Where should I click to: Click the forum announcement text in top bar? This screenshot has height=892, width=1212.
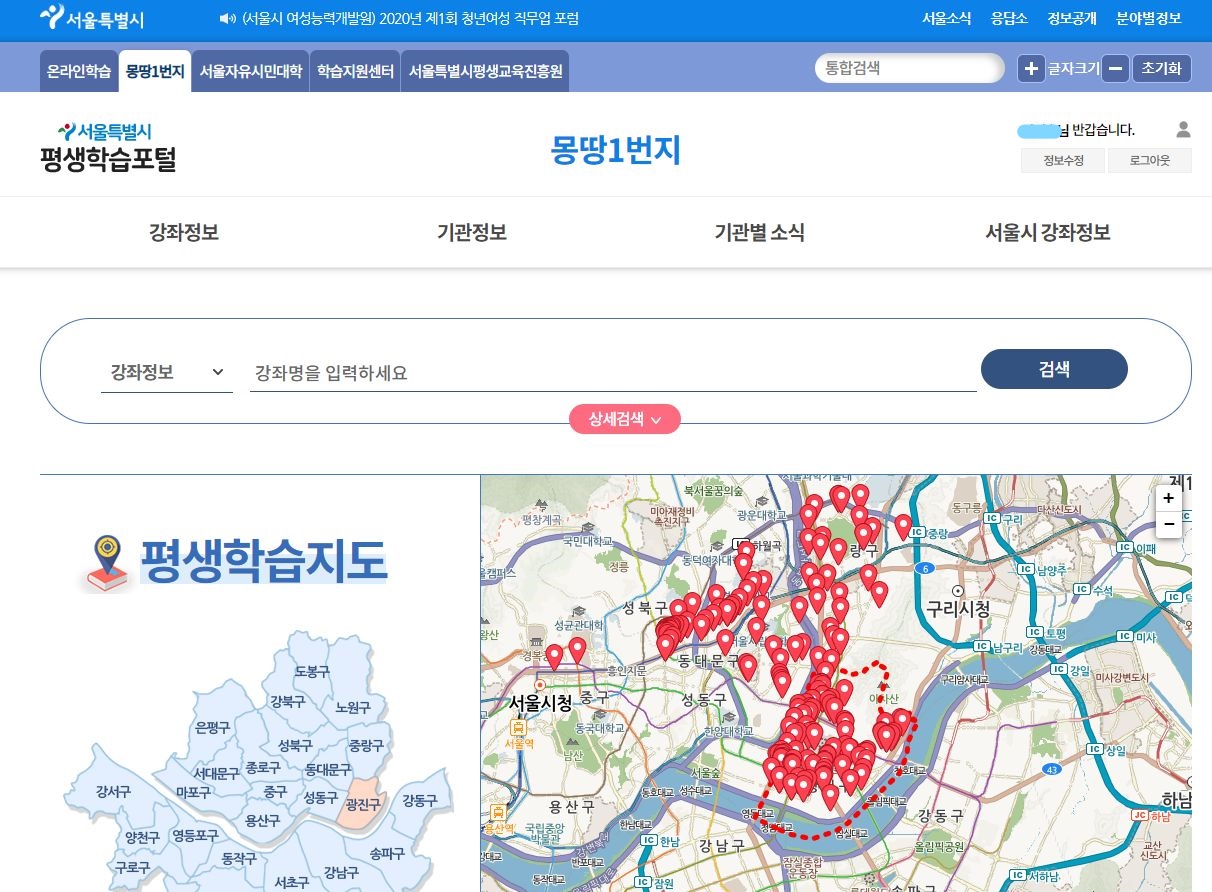(x=410, y=19)
